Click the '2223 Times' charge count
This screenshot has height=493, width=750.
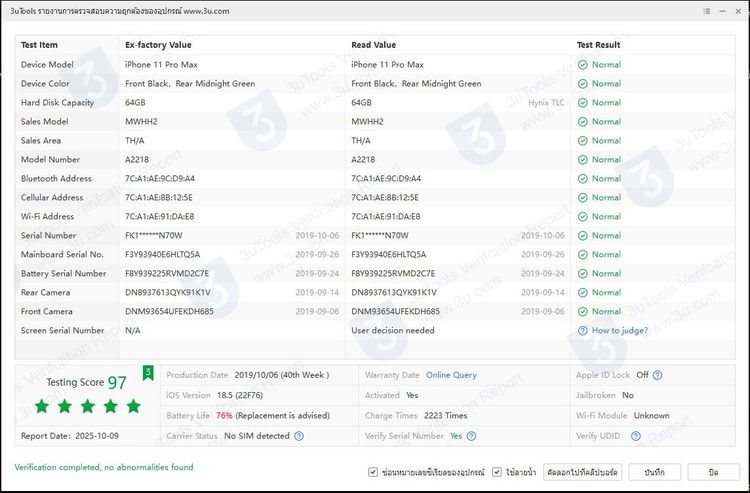(x=445, y=416)
